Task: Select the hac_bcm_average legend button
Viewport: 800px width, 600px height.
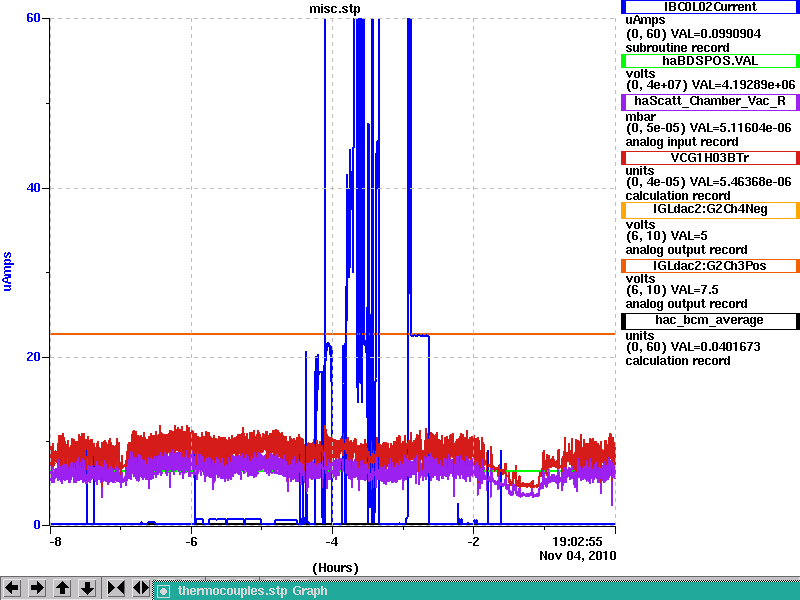Action: (x=710, y=320)
